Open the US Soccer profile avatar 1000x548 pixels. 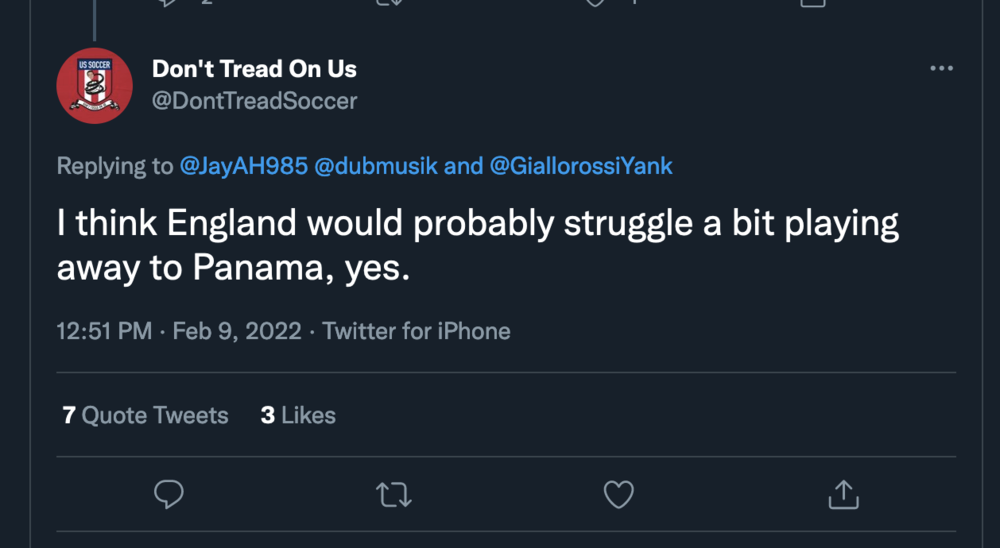click(94, 85)
